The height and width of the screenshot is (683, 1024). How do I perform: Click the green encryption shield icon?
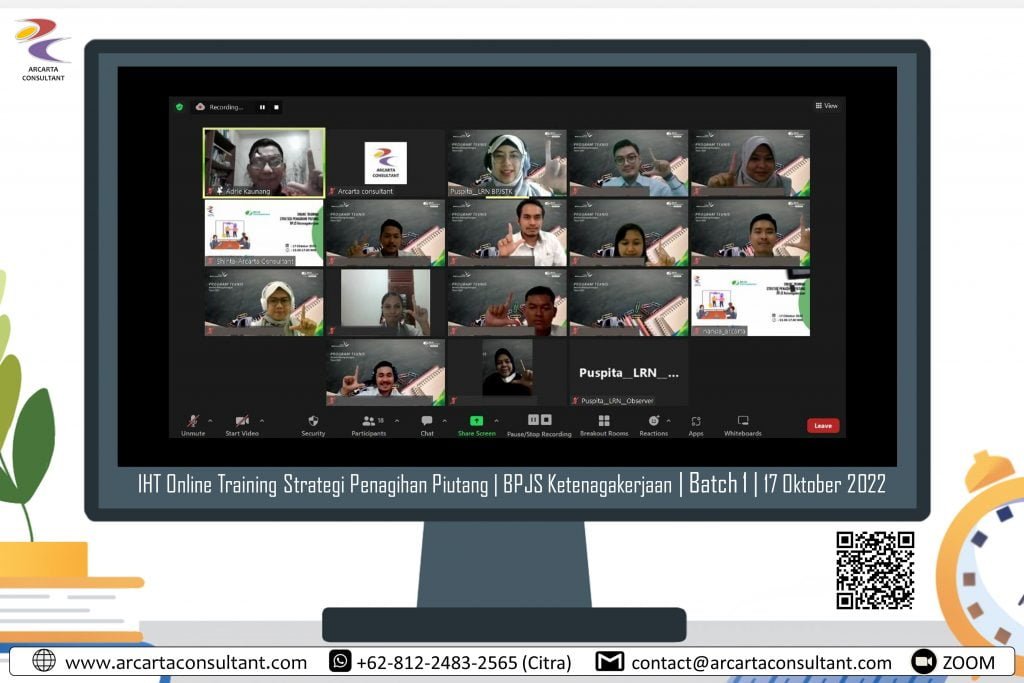point(180,106)
